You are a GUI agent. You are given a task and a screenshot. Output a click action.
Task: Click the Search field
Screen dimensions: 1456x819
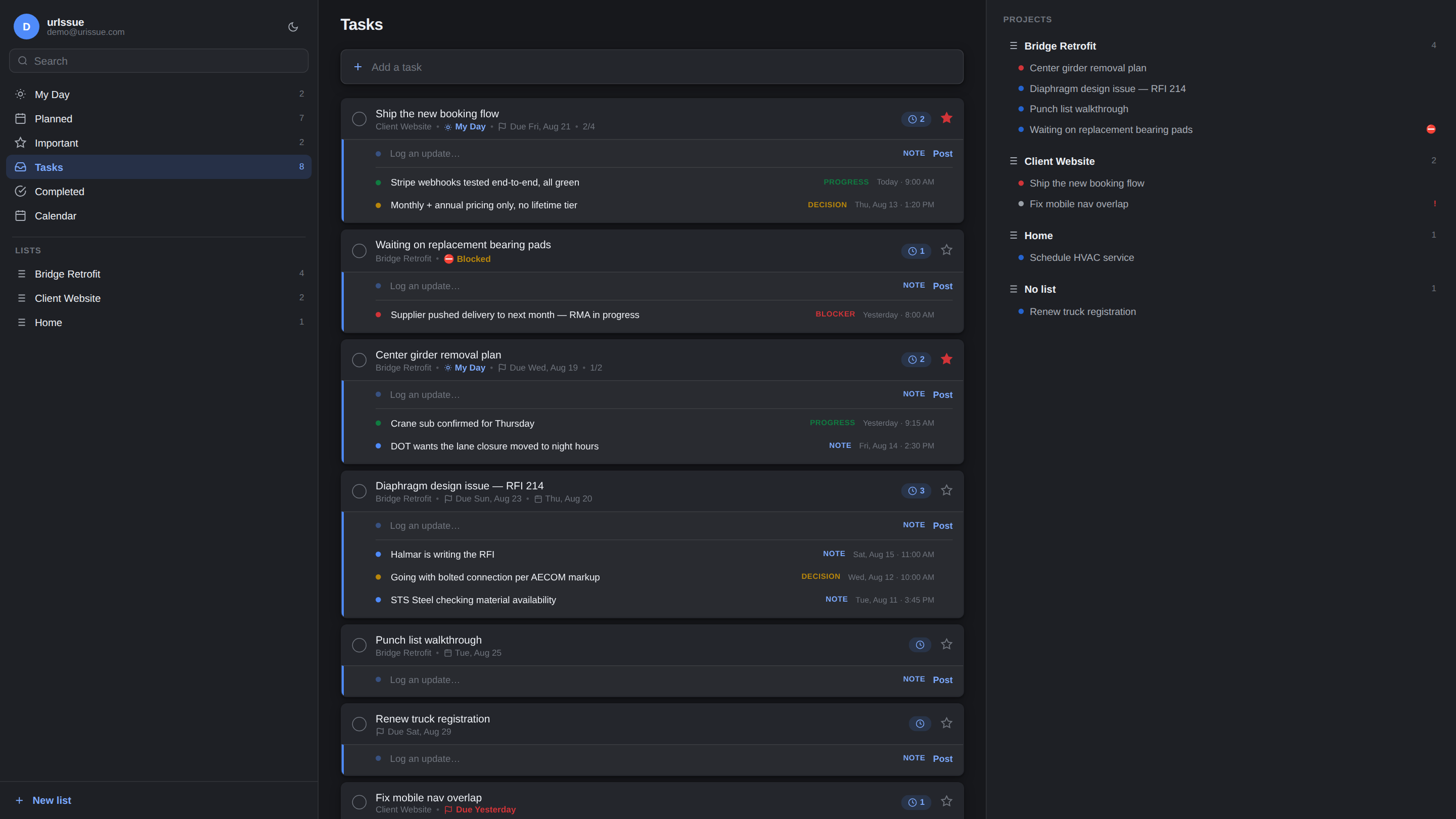point(159,61)
